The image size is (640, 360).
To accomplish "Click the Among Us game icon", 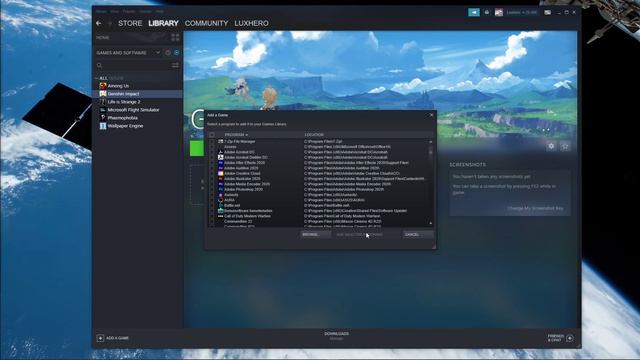I will pos(103,86).
